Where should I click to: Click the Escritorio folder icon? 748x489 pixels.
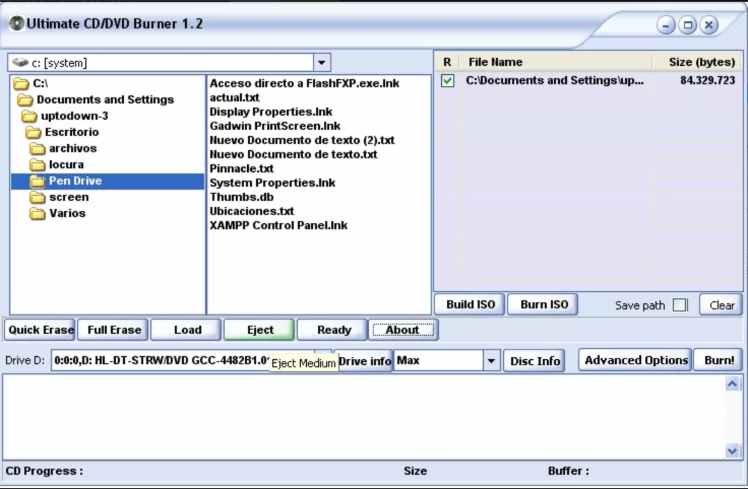point(33,133)
